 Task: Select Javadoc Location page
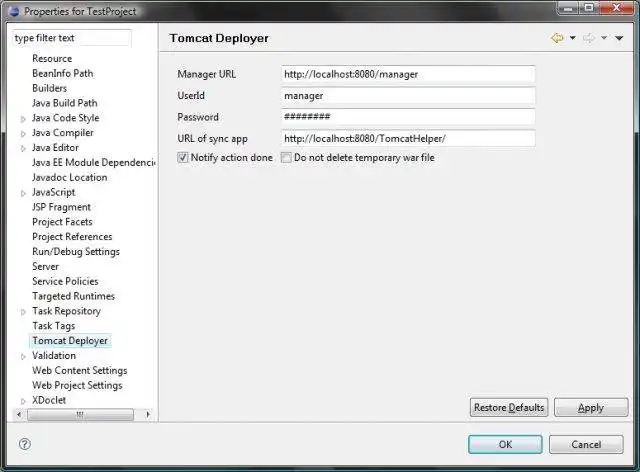point(69,177)
